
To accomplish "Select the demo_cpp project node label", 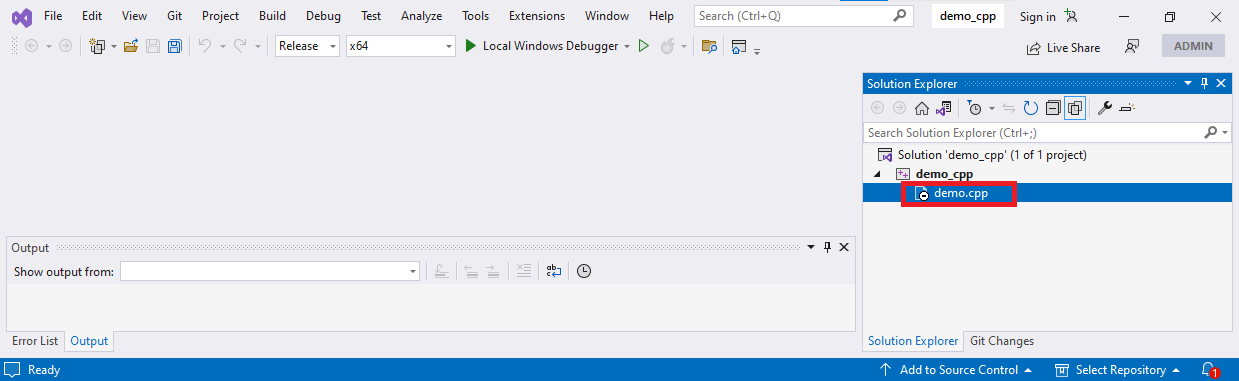I will point(944,174).
